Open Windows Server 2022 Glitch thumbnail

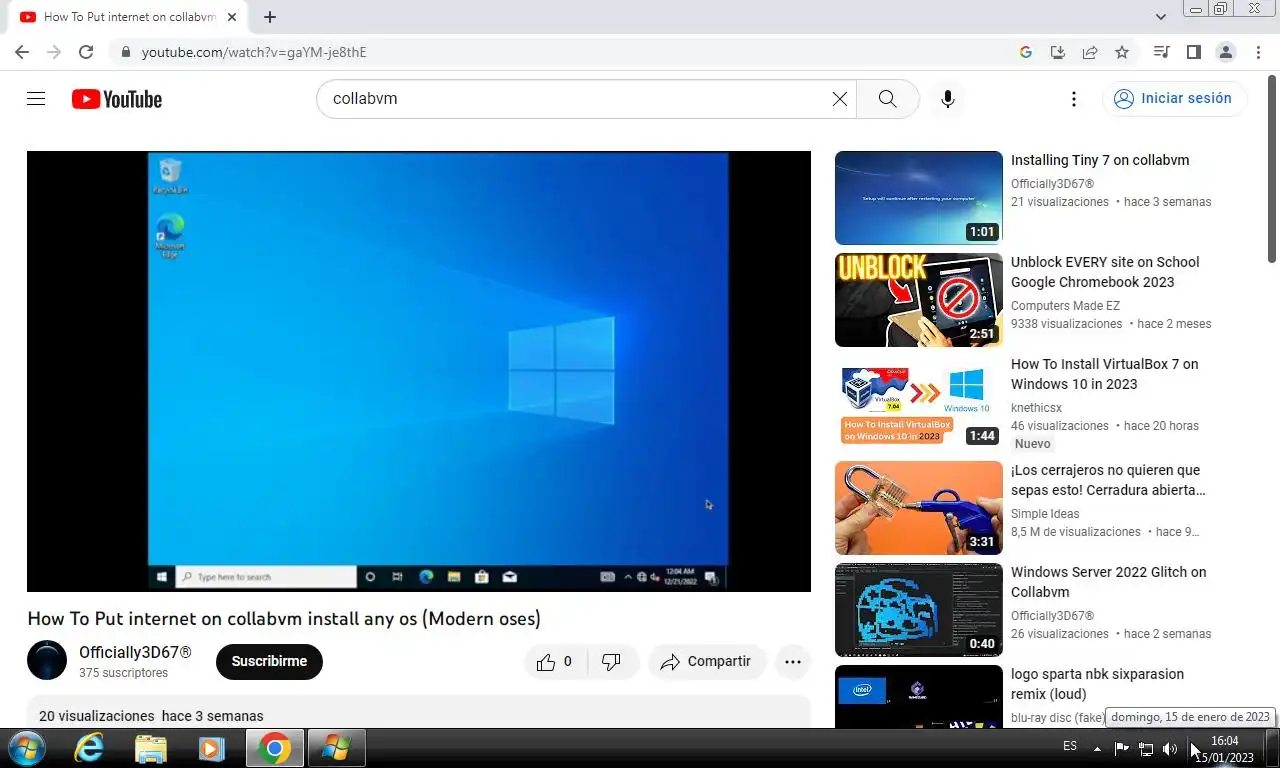click(918, 610)
